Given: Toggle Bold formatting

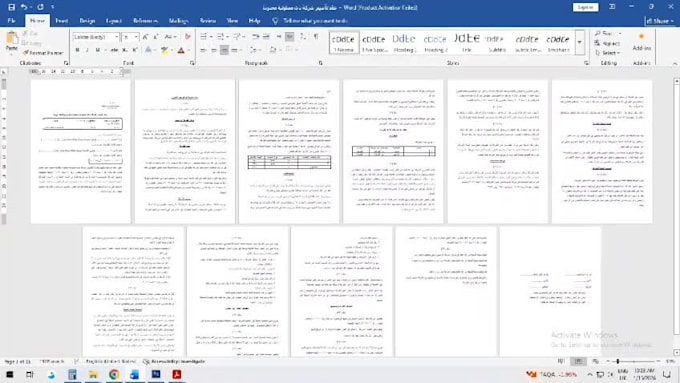Looking at the screenshot, I should (78, 50).
